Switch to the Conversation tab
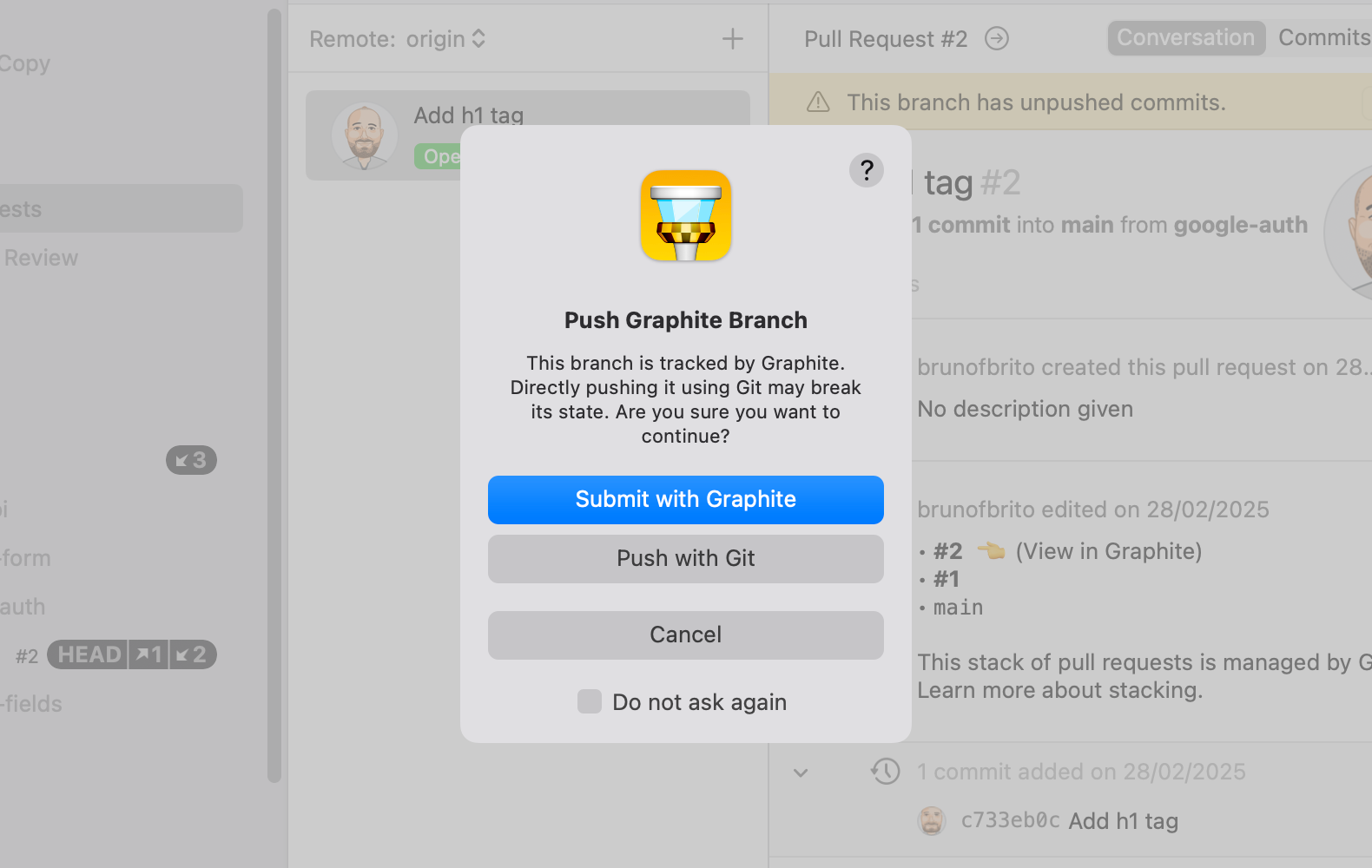 [x=1185, y=38]
